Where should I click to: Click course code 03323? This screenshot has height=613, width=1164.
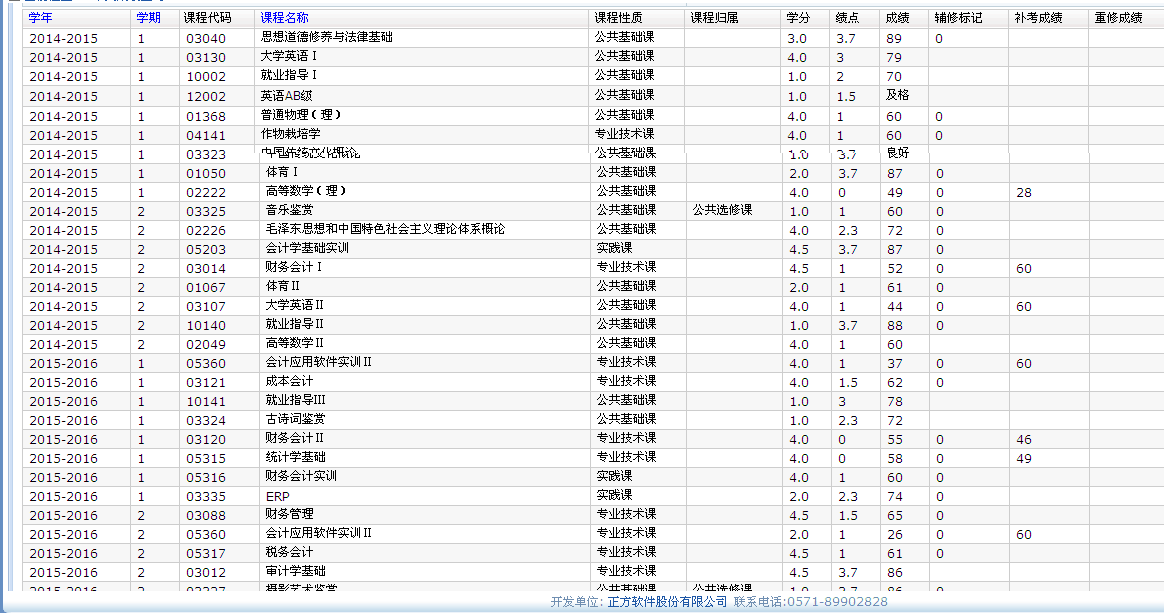[x=206, y=155]
